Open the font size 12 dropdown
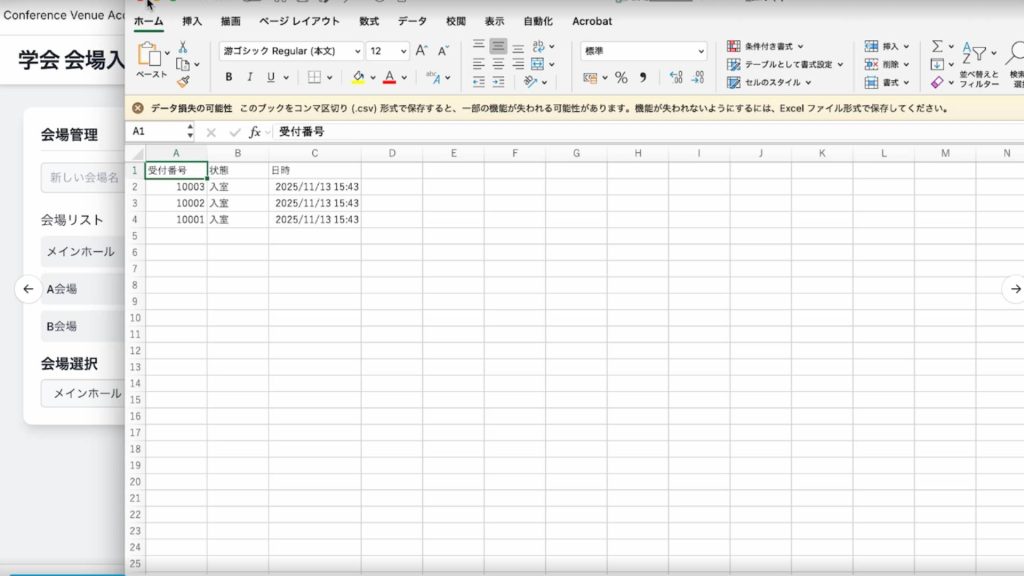This screenshot has height=576, width=1024. coord(388,51)
